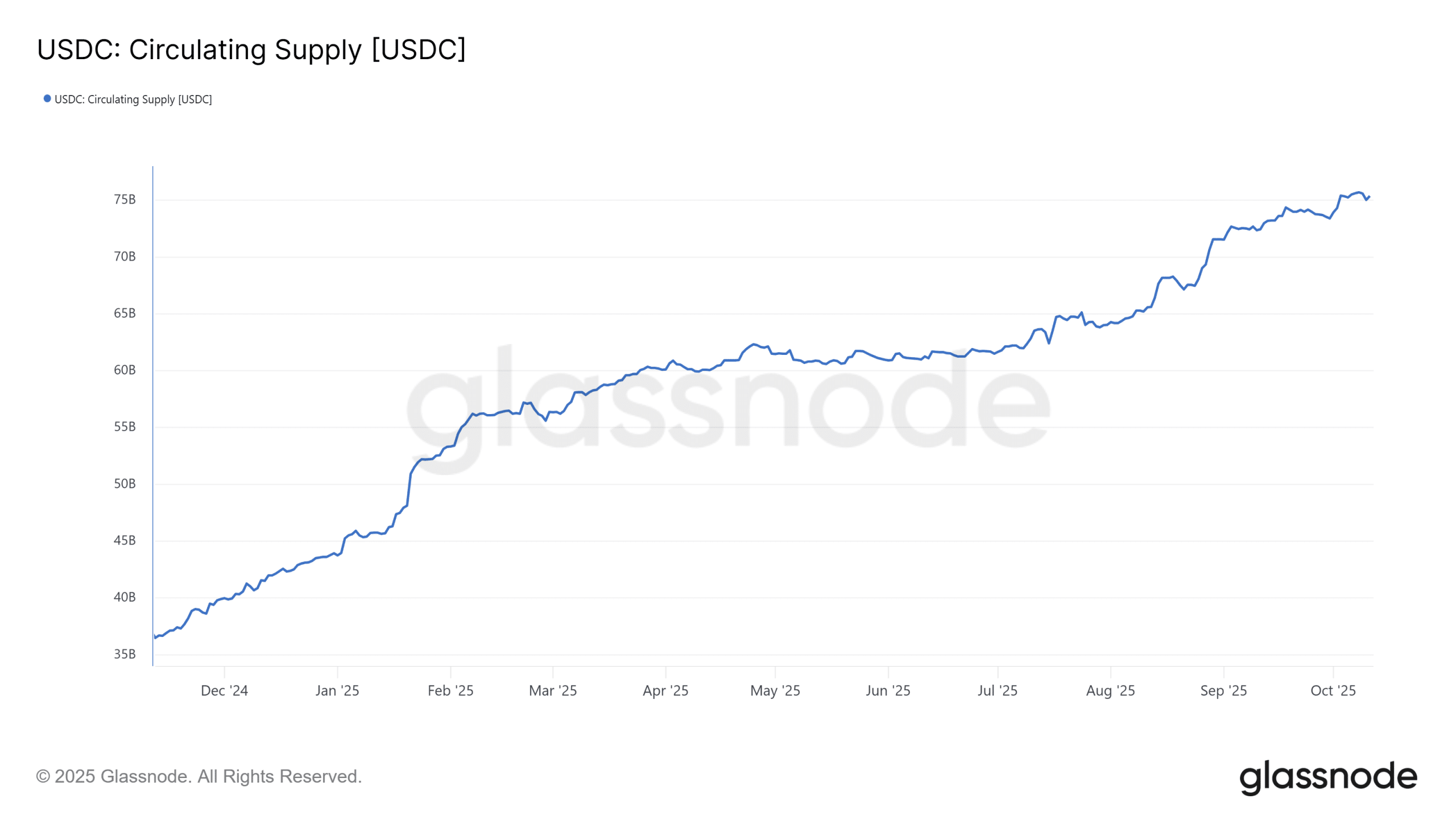
Task: Select the 60B y-axis label
Action: [125, 370]
